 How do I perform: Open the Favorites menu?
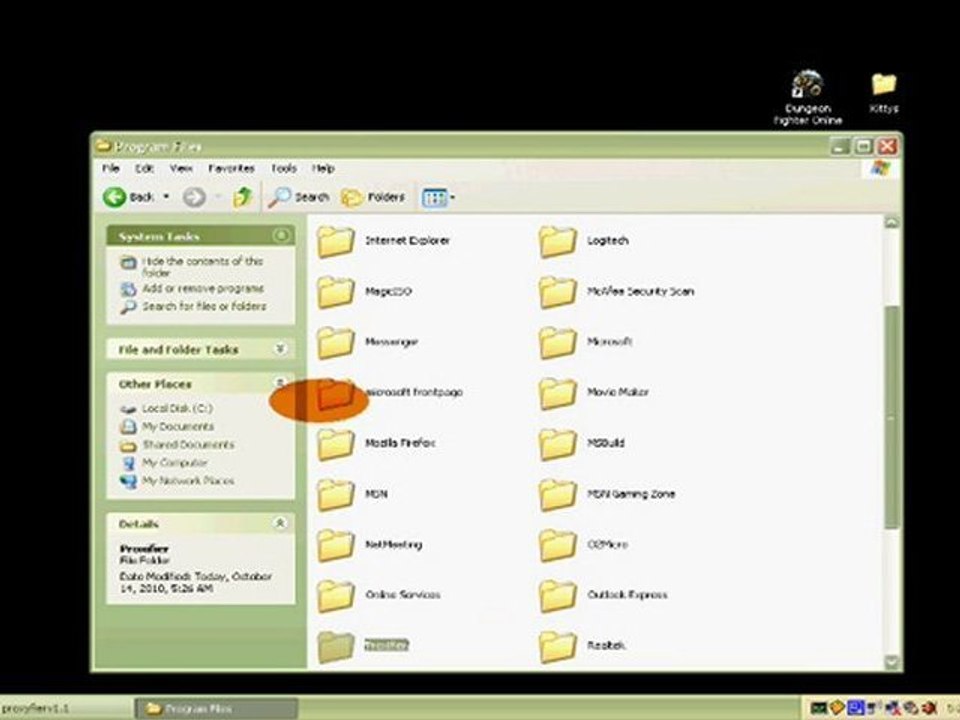231,168
